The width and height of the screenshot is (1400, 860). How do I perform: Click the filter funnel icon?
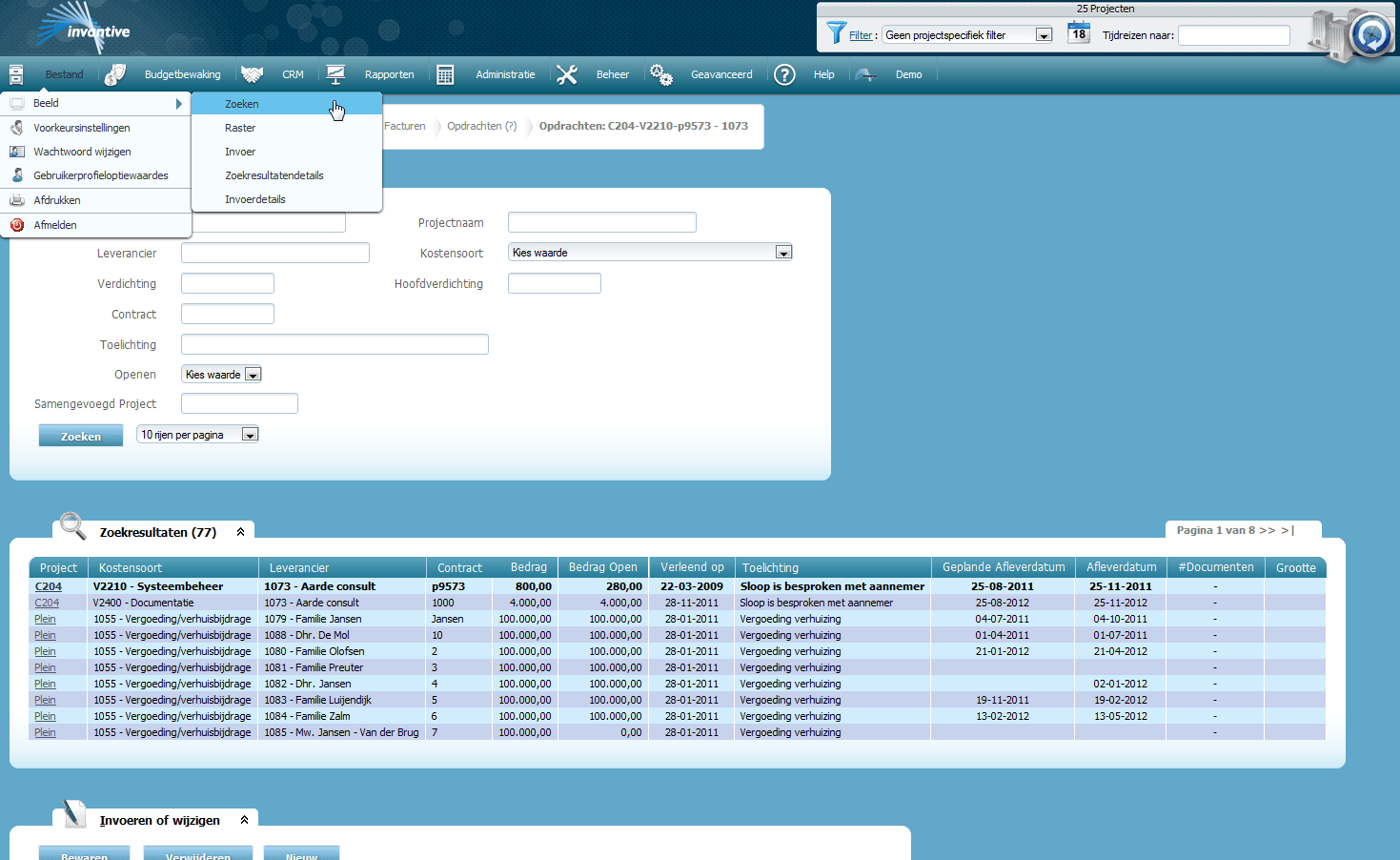pos(836,33)
